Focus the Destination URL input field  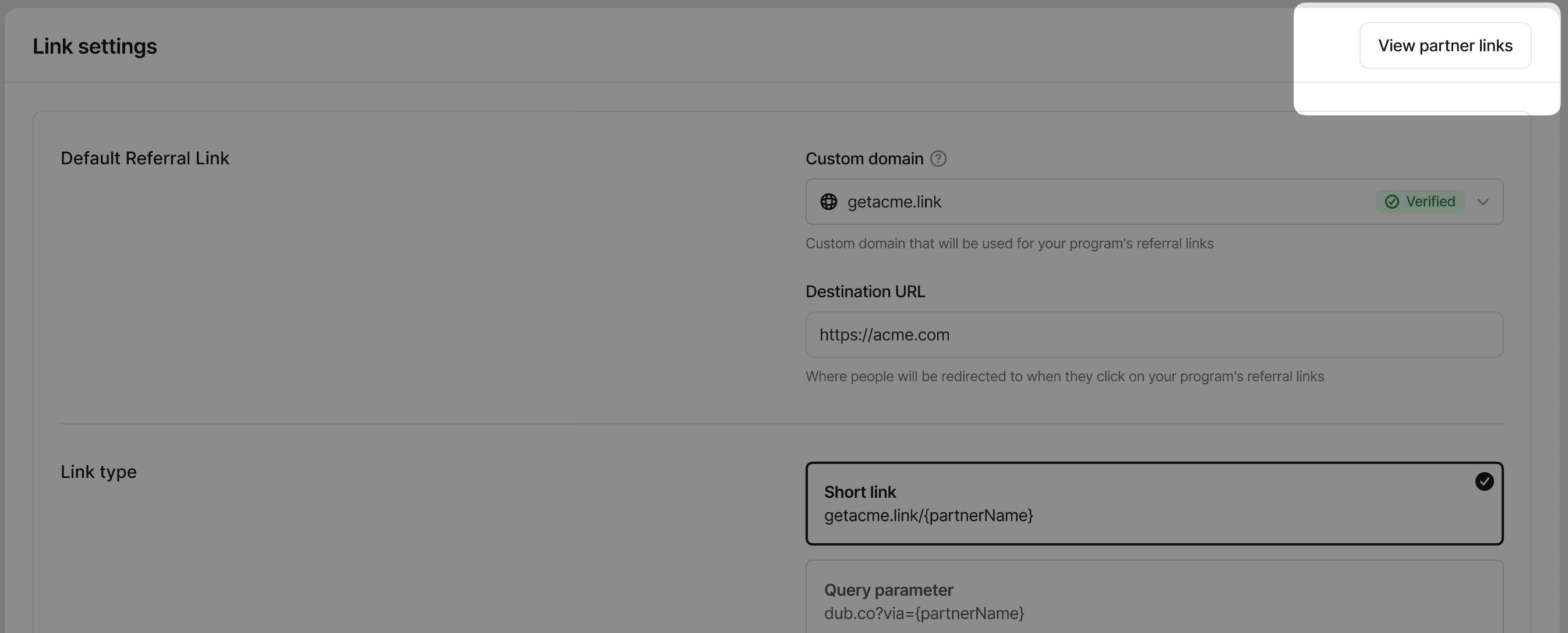coord(1154,335)
